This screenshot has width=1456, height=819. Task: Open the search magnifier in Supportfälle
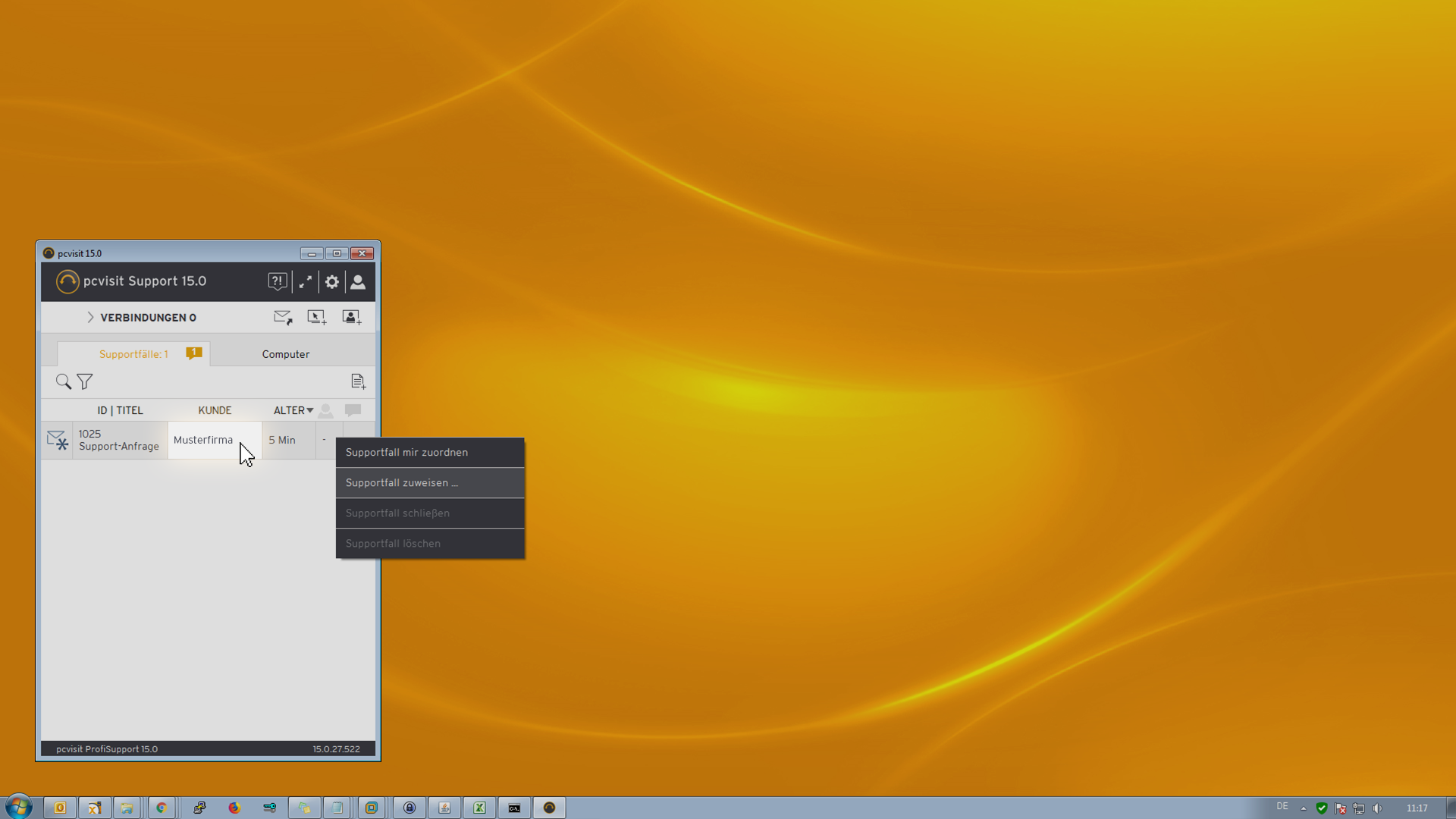tap(64, 381)
